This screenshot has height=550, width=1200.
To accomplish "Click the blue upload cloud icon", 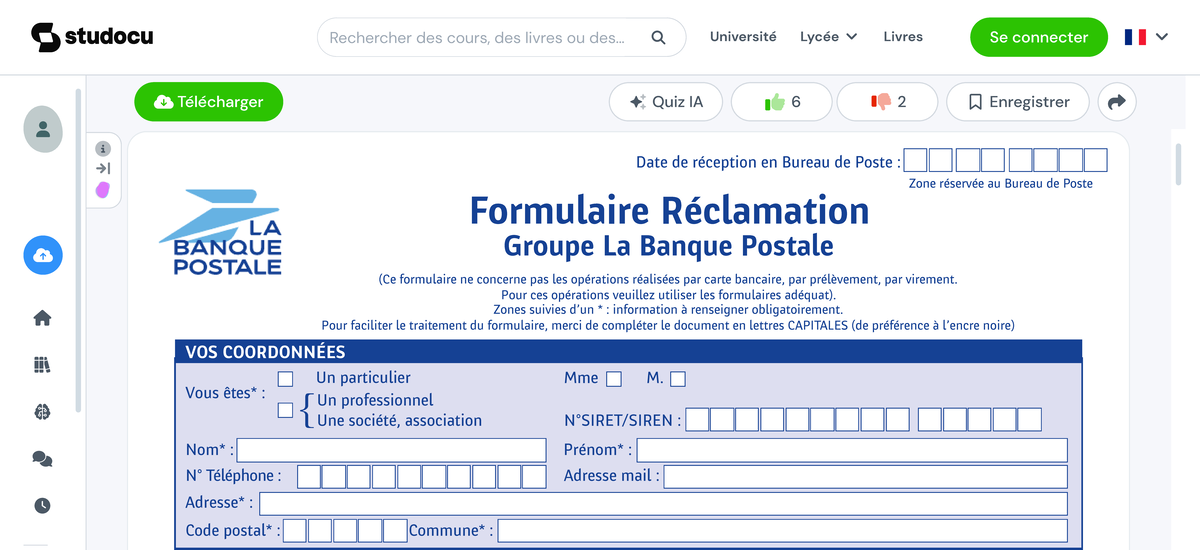I will point(43,256).
